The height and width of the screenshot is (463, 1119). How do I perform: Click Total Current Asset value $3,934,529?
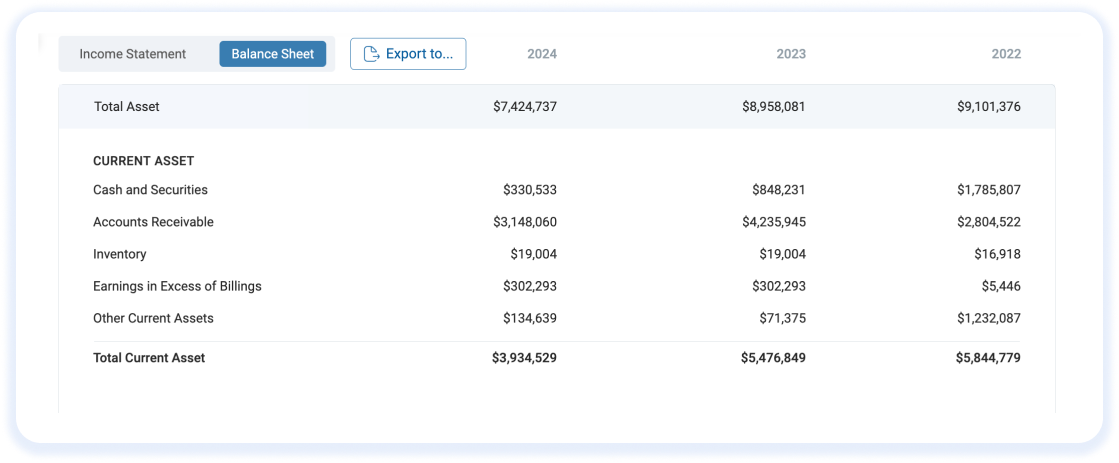(x=525, y=358)
